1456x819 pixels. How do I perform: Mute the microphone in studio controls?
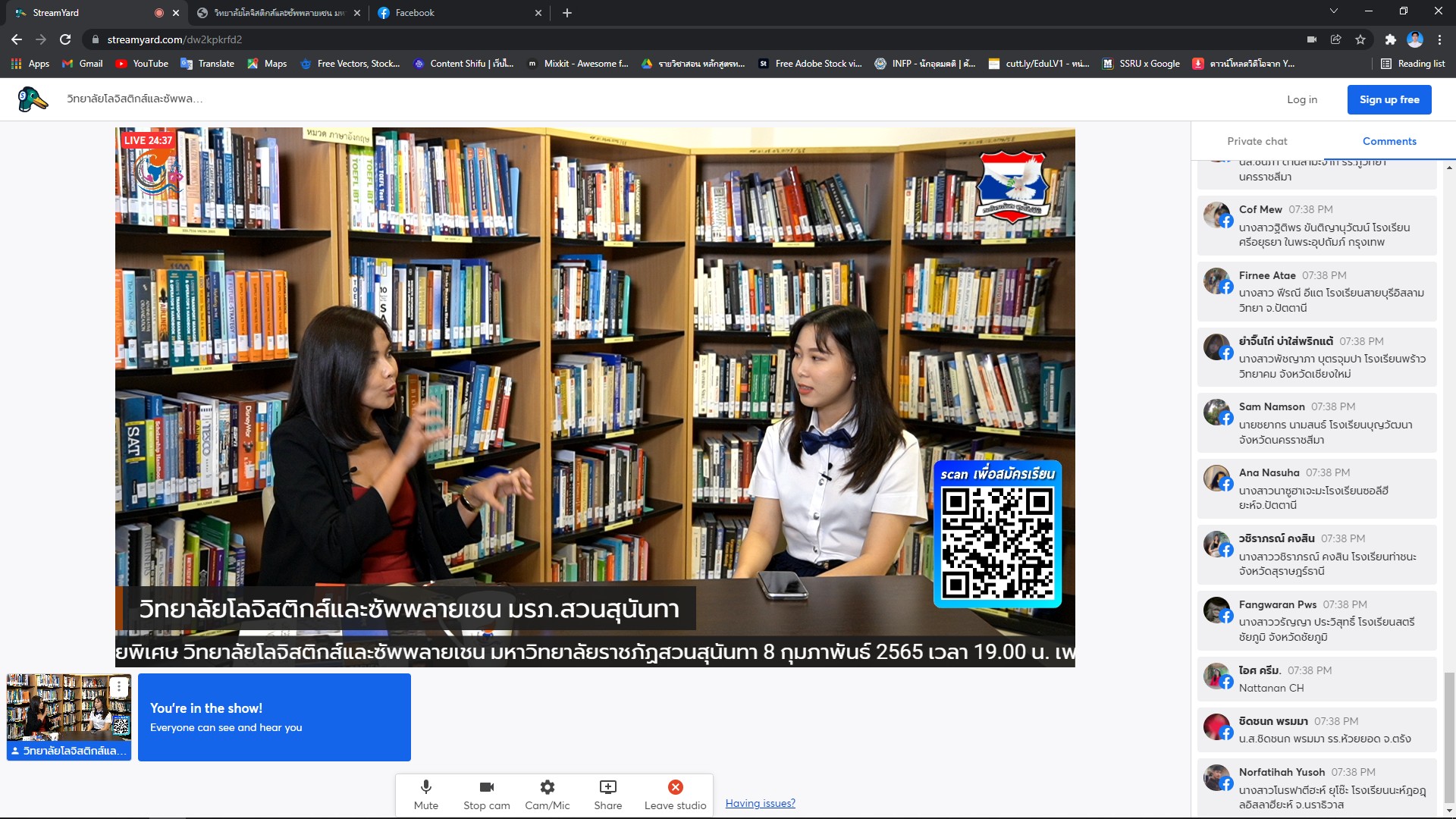point(425,794)
